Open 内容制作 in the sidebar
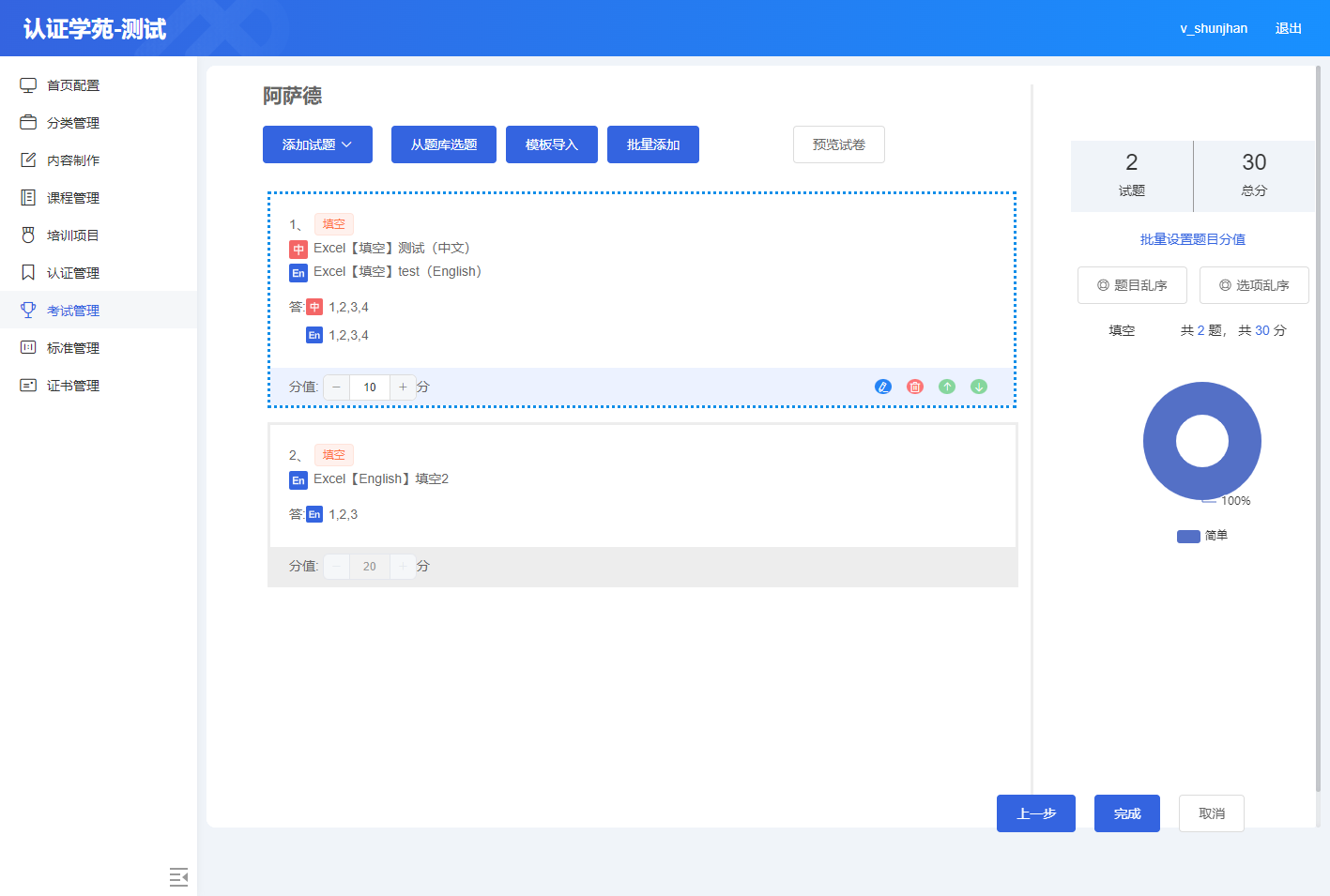 click(x=99, y=160)
